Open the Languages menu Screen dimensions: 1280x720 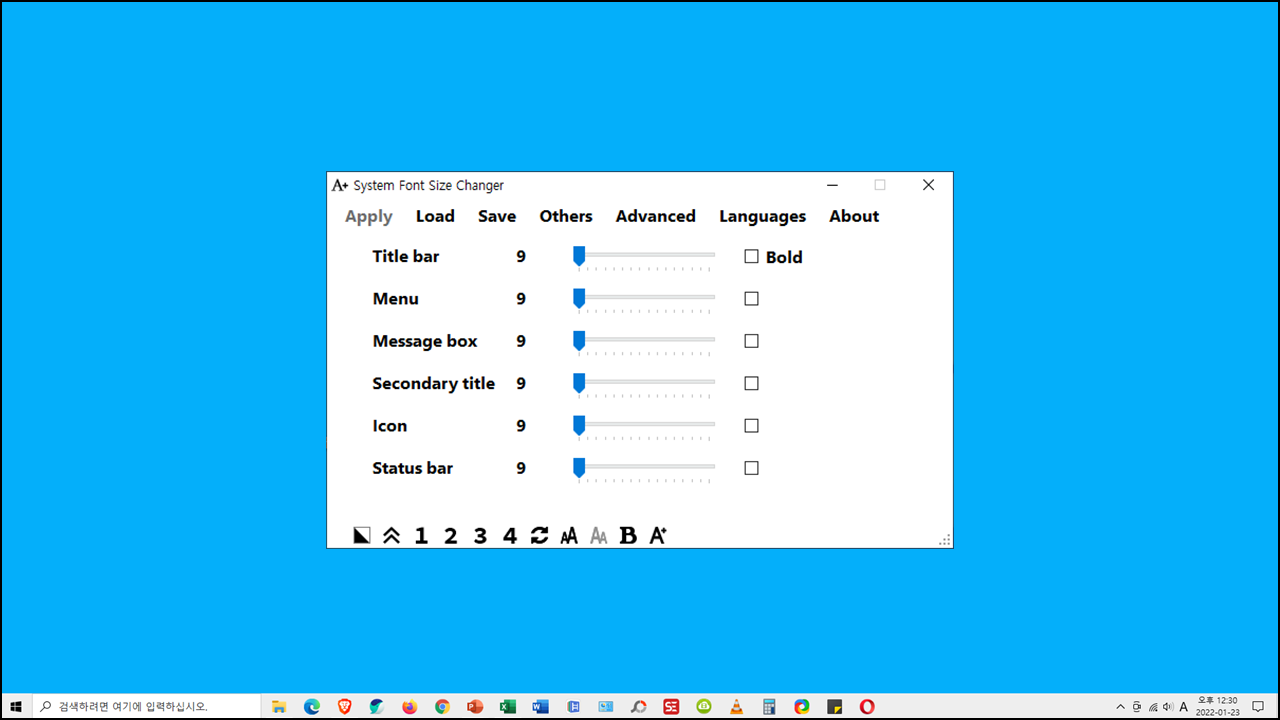pos(762,217)
